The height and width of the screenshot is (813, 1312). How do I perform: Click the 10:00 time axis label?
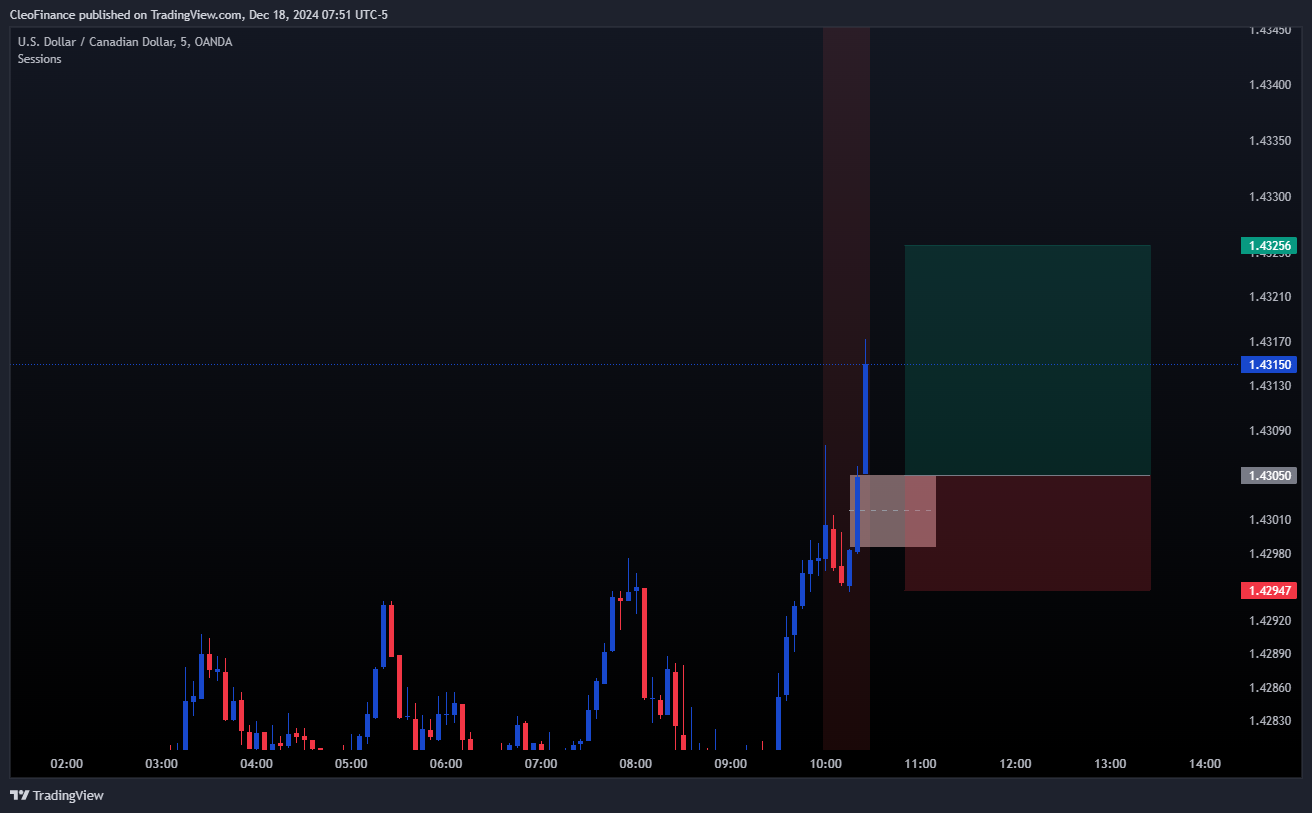[826, 764]
